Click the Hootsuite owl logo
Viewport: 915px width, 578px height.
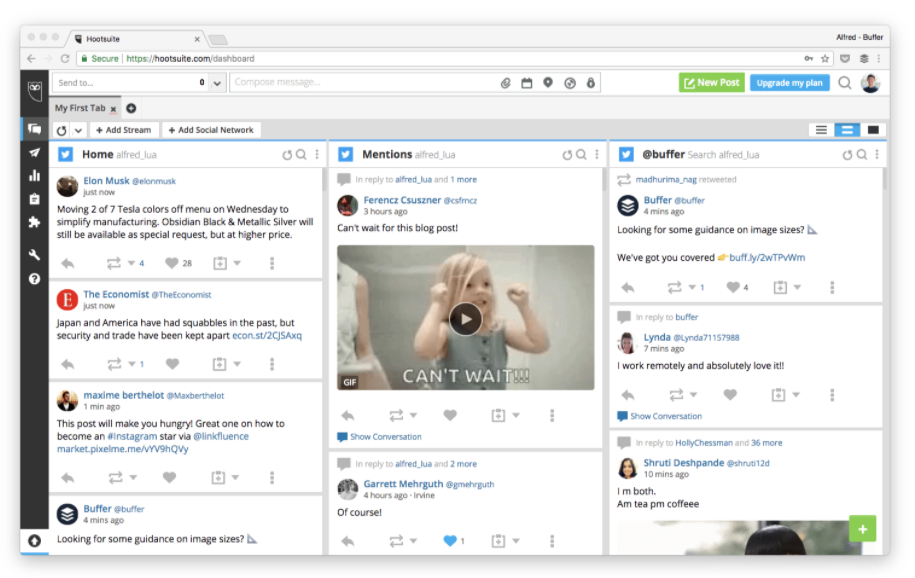35,90
